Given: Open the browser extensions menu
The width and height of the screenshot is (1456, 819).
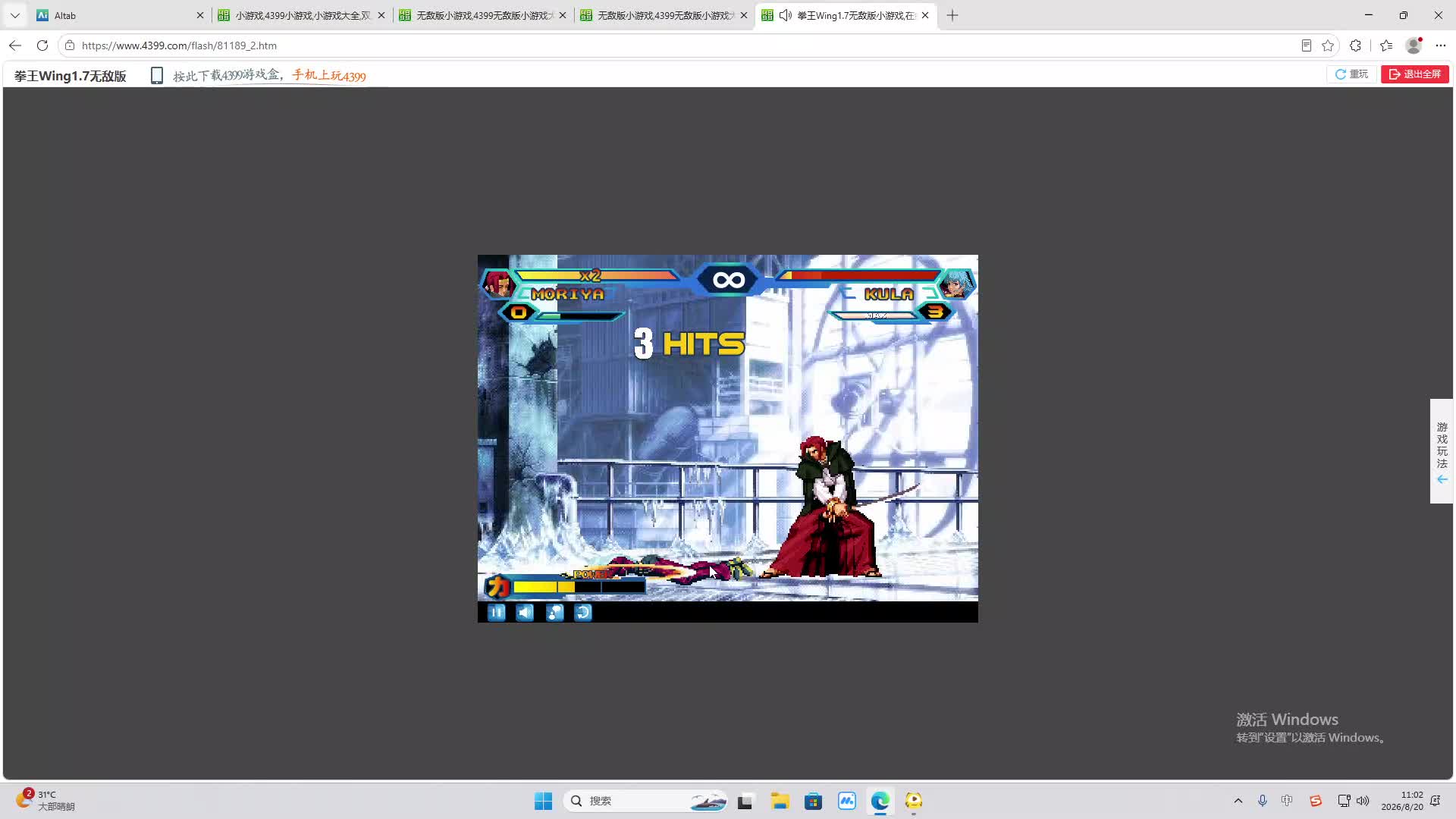Looking at the screenshot, I should click(x=1356, y=45).
